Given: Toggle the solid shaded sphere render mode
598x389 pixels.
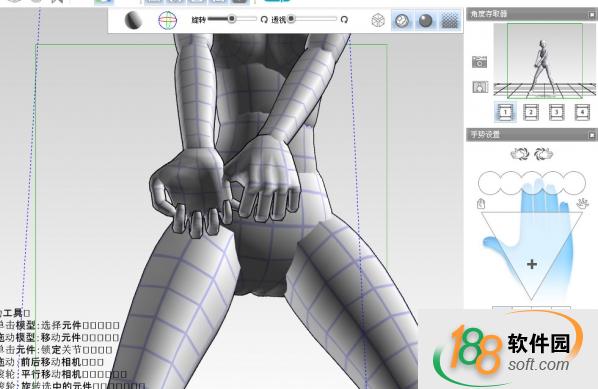Looking at the screenshot, I should point(425,21).
